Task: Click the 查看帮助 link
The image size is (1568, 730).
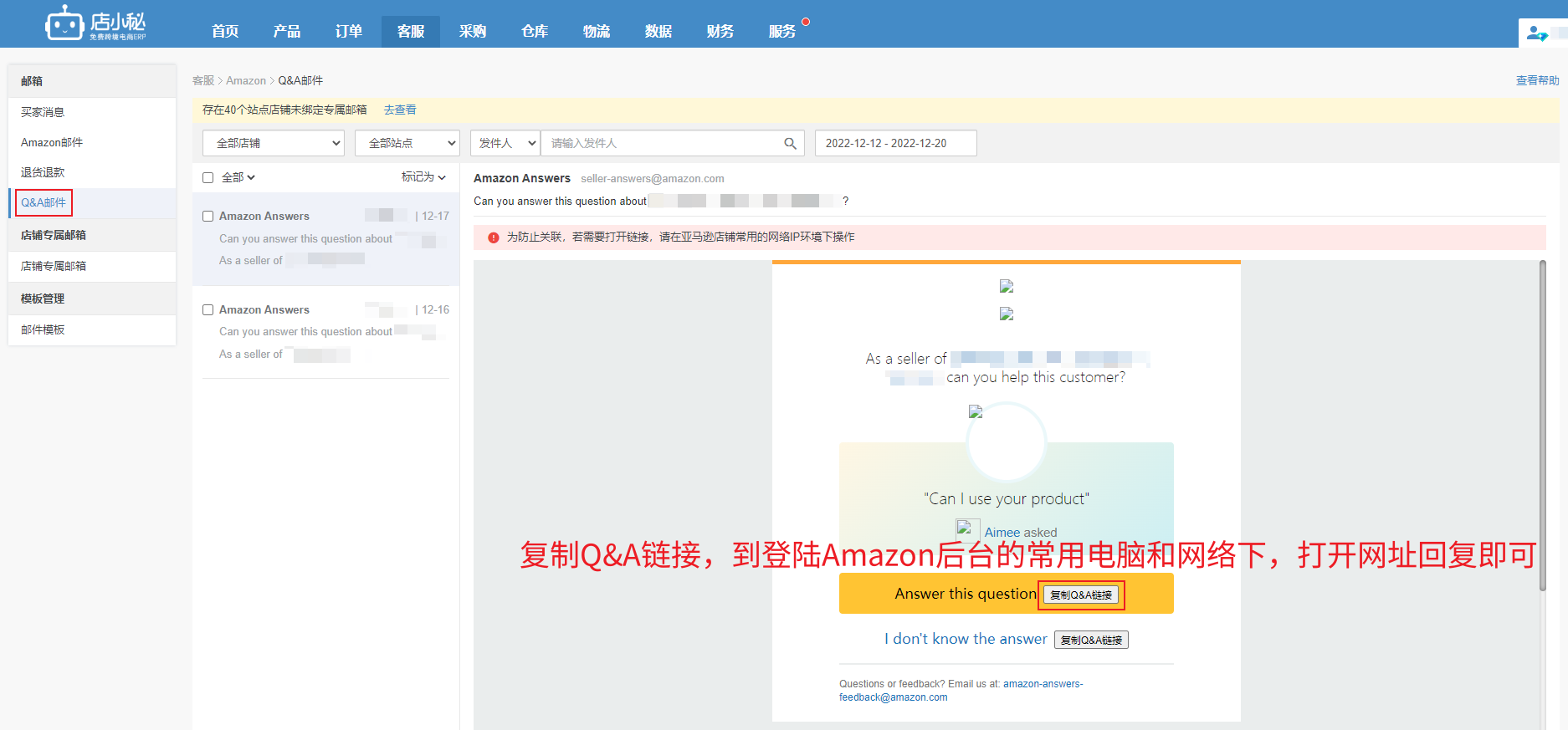Action: pos(1537,80)
